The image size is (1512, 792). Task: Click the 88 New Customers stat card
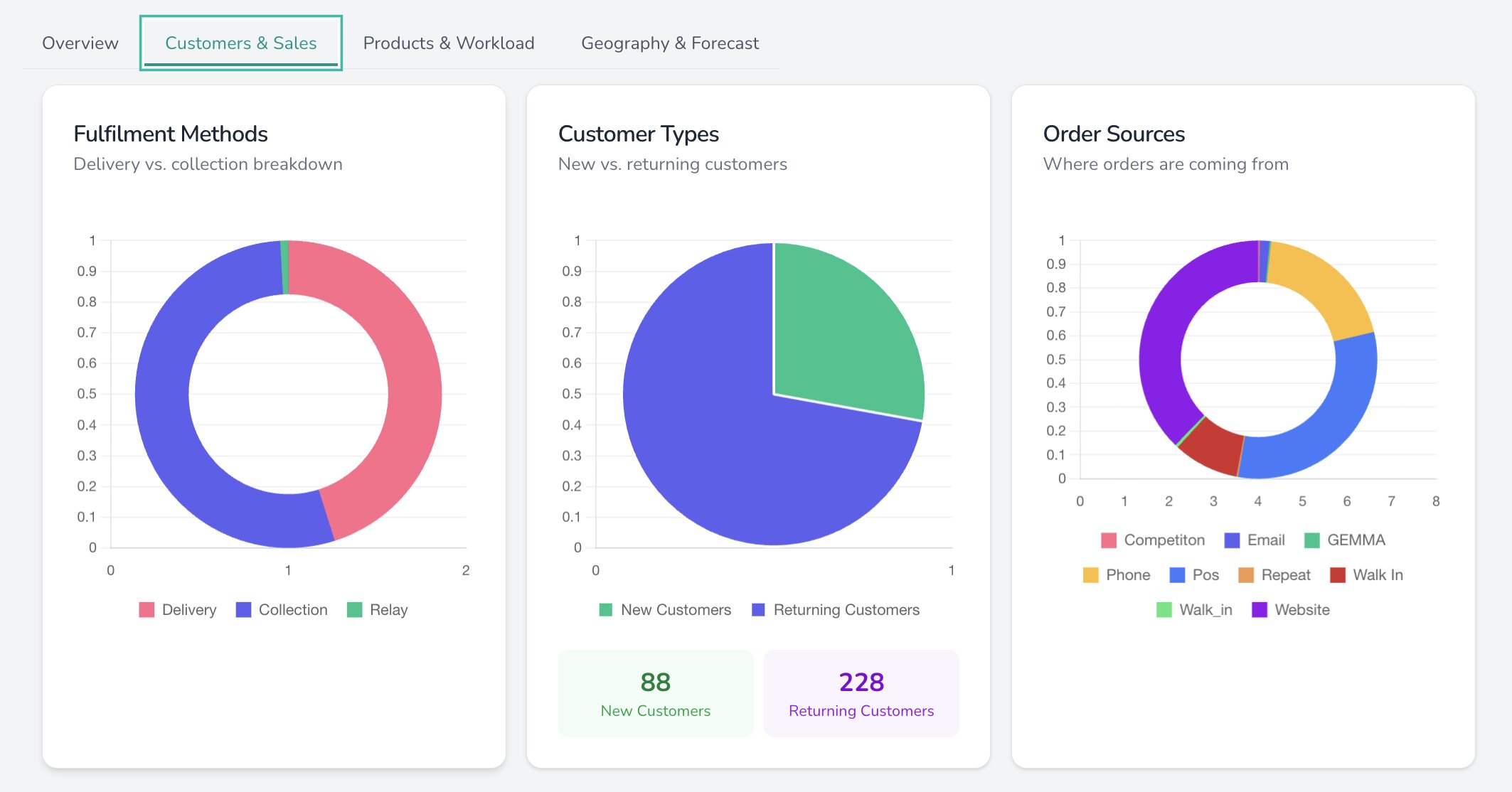655,692
